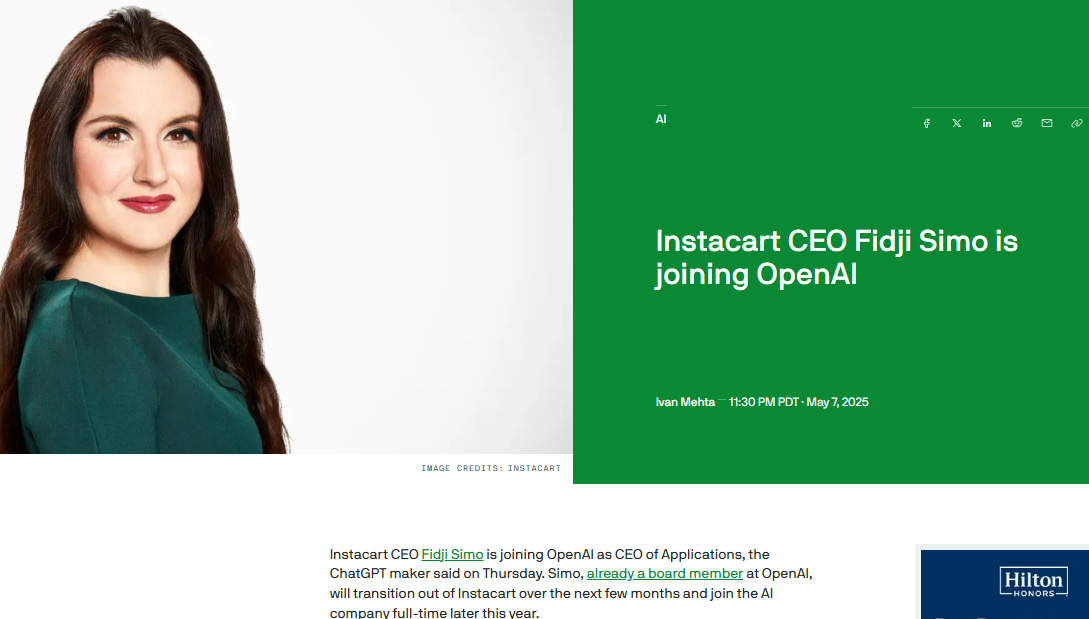Click the 'Image Credits: Instacart' caption
This screenshot has width=1089, height=619.
[x=490, y=468]
